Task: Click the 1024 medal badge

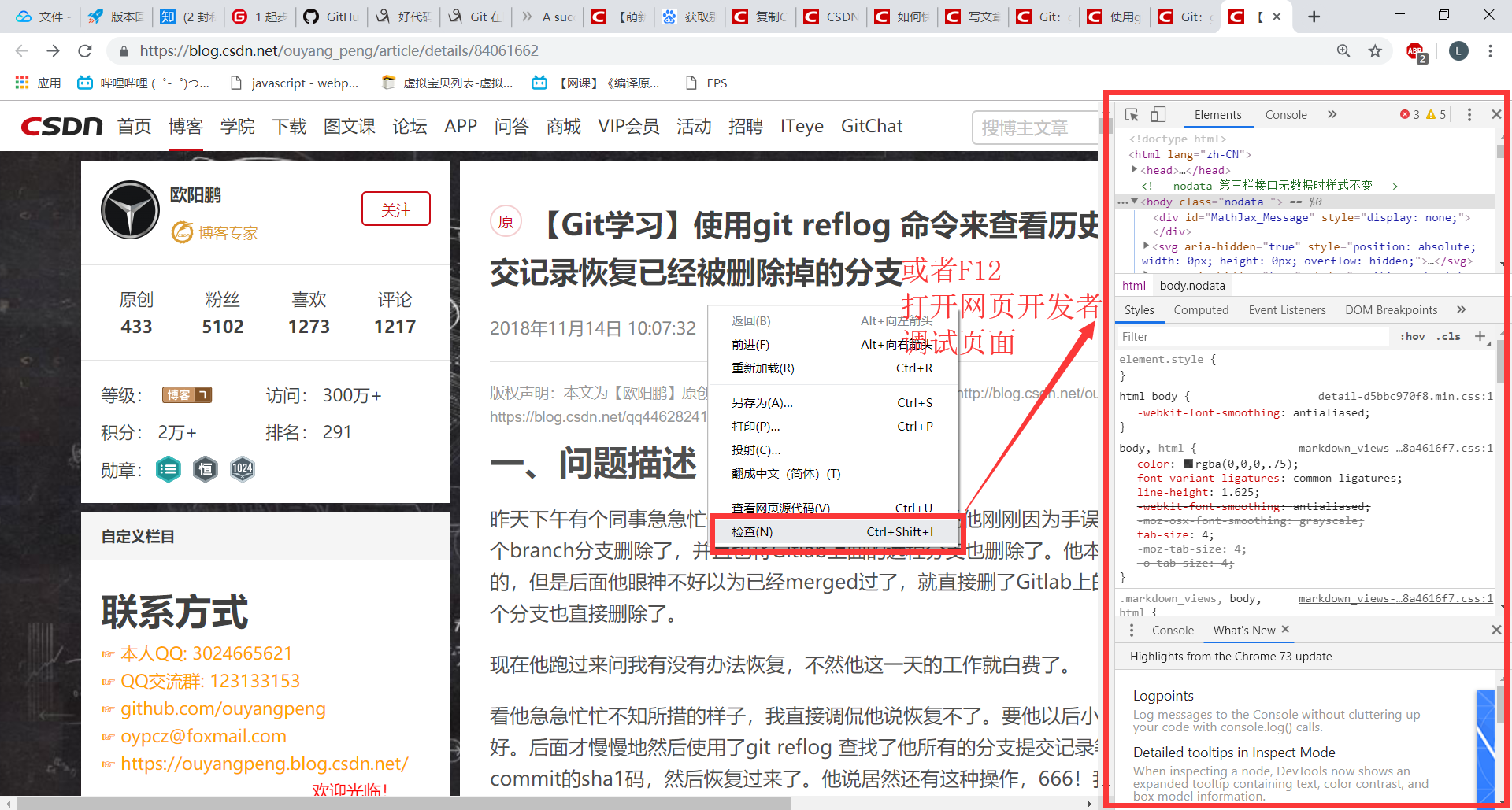Action: 243,469
